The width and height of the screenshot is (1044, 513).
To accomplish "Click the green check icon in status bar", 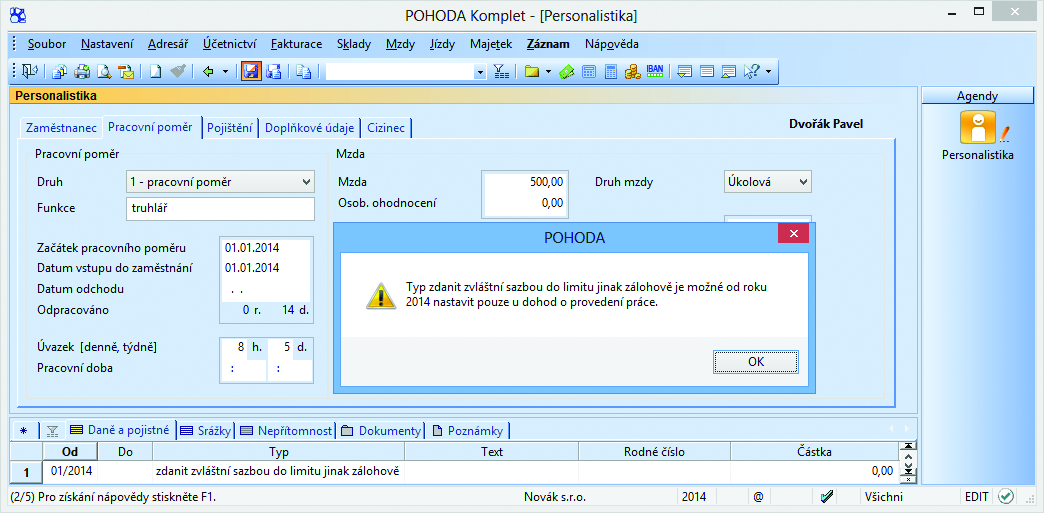I will click(1006, 496).
